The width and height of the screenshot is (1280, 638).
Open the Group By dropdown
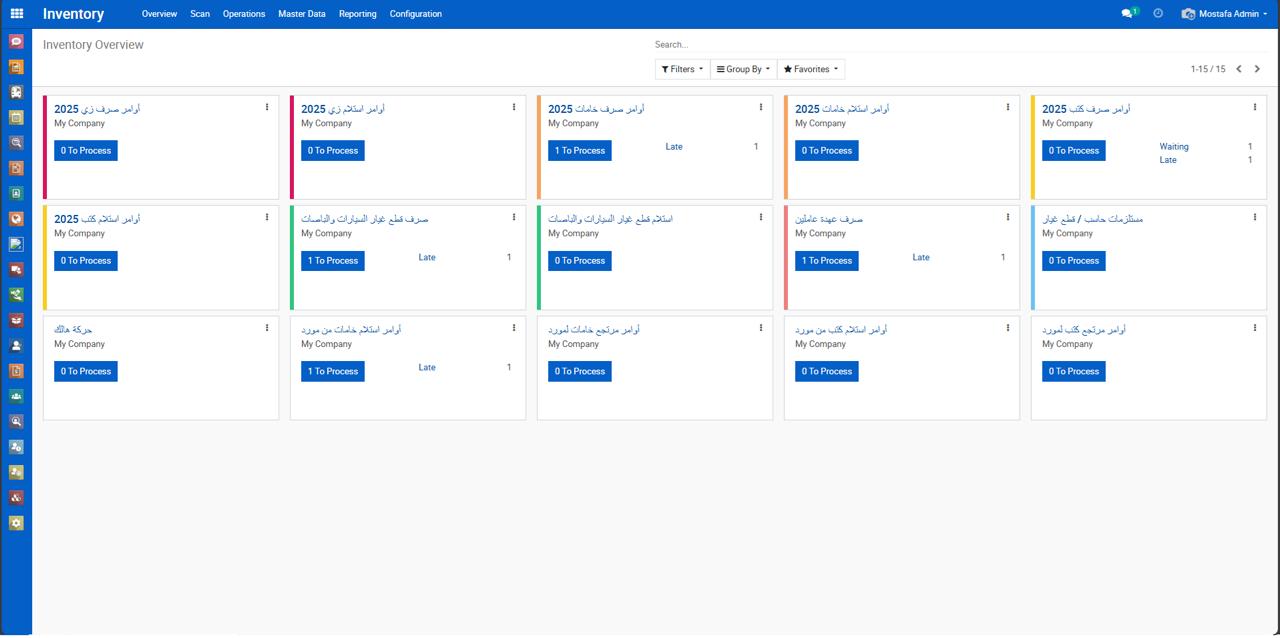[x=743, y=69]
